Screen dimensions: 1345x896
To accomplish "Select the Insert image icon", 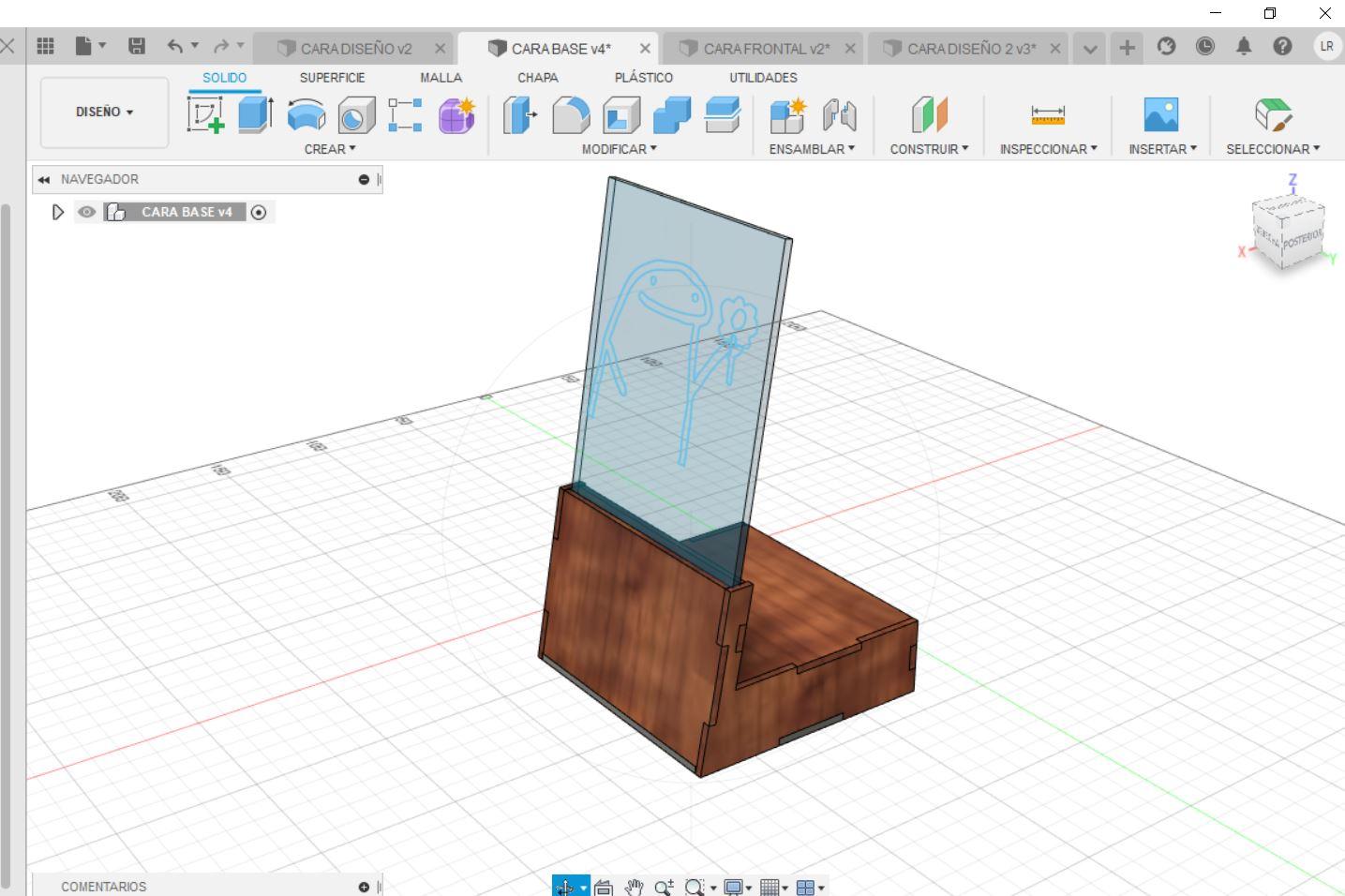I will point(1161,115).
